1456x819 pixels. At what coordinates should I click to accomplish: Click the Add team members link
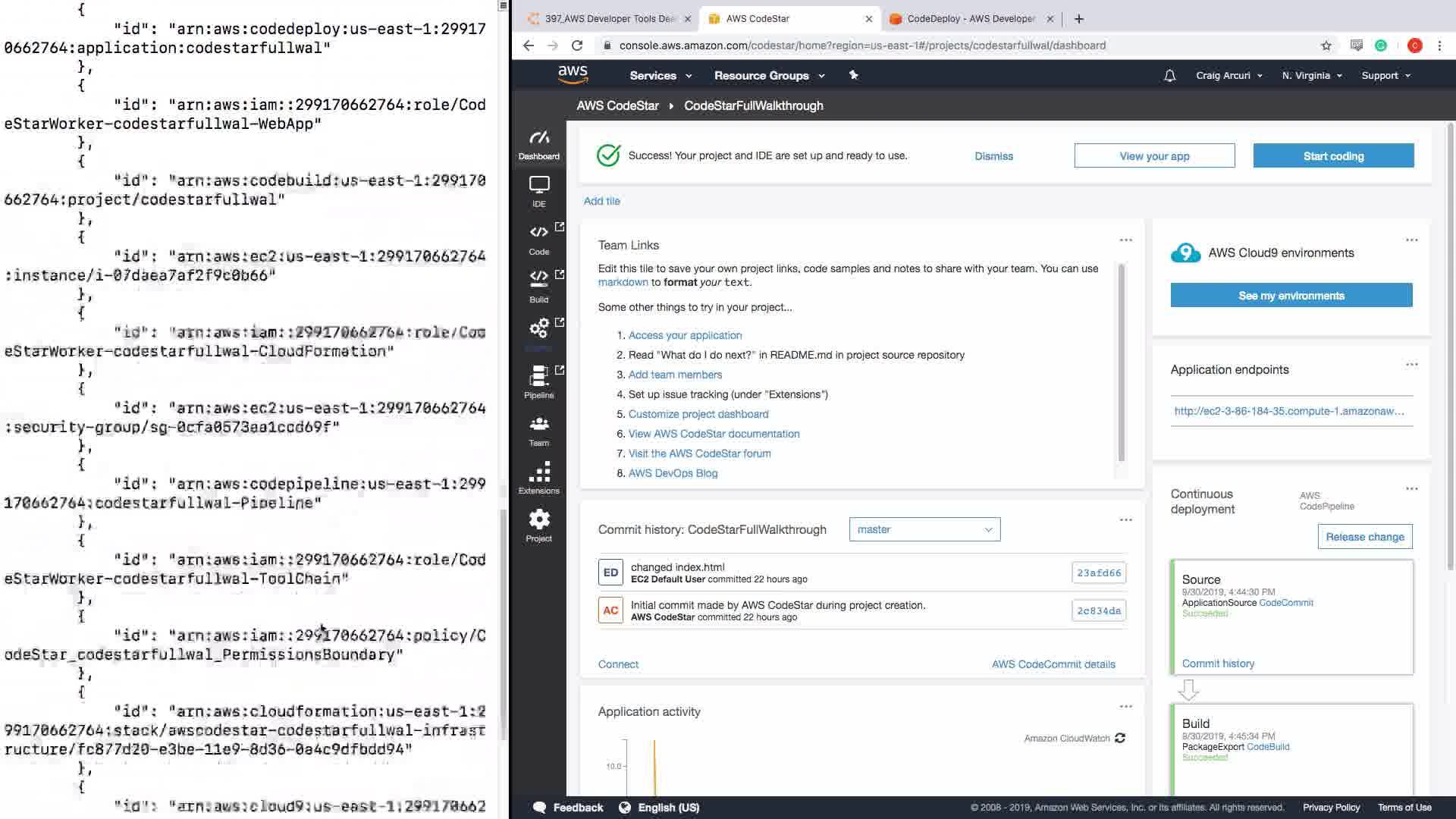675,375
